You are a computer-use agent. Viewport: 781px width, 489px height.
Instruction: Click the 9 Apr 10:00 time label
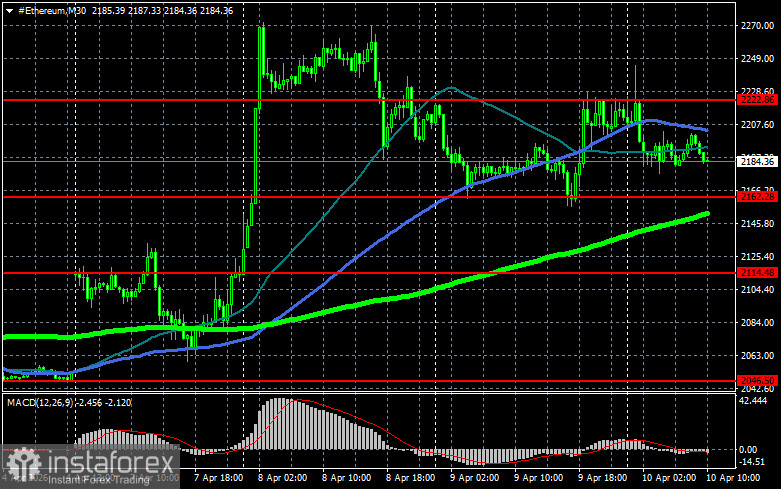538,478
